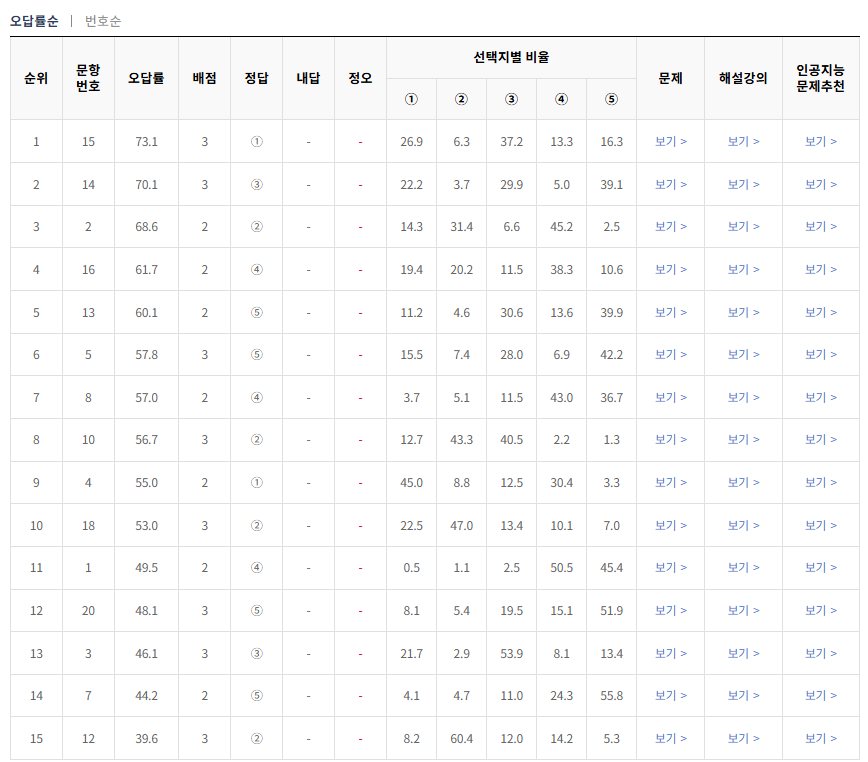Open 문제 보기 for question 13
868x762 pixels.
(671, 312)
